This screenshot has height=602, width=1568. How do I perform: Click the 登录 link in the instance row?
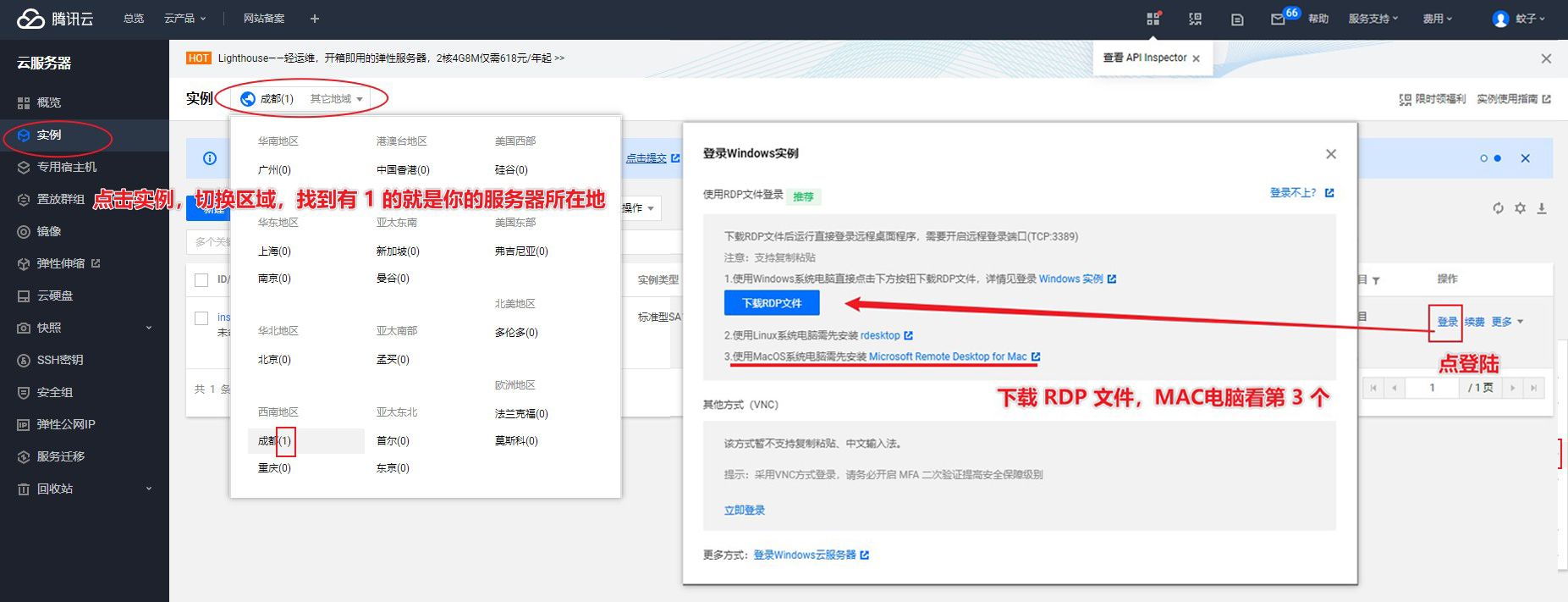(x=1447, y=322)
